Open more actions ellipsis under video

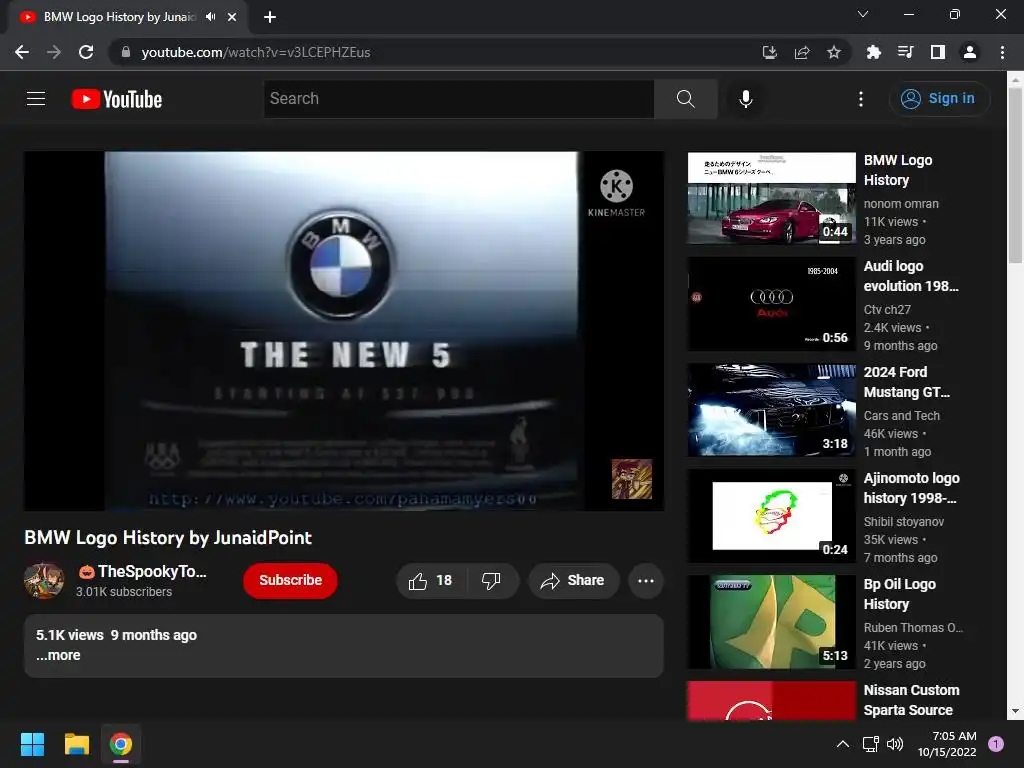pos(646,581)
